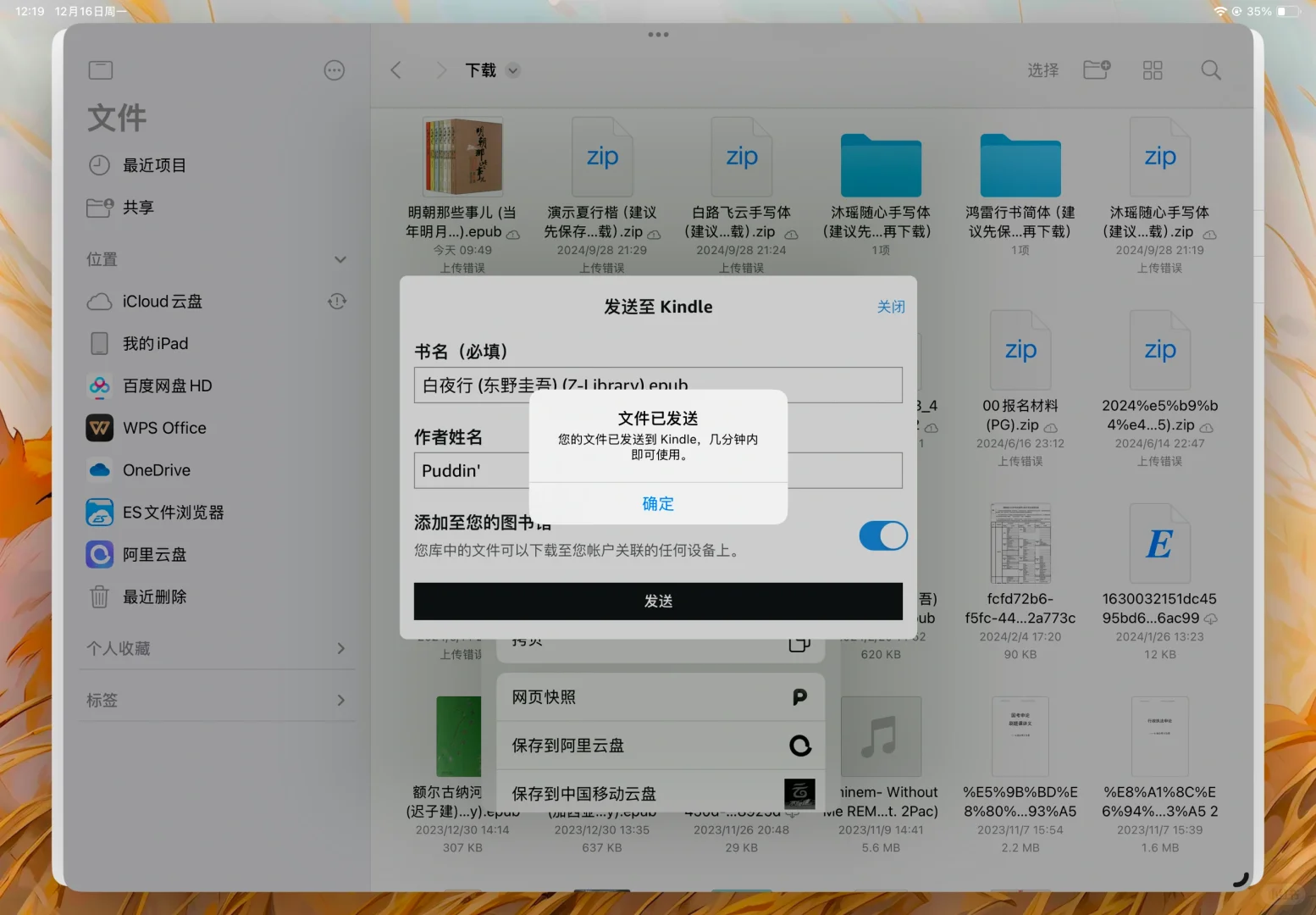Open 鸿雷行书简体 folder
Viewport: 1316px width, 915px height.
1020,165
